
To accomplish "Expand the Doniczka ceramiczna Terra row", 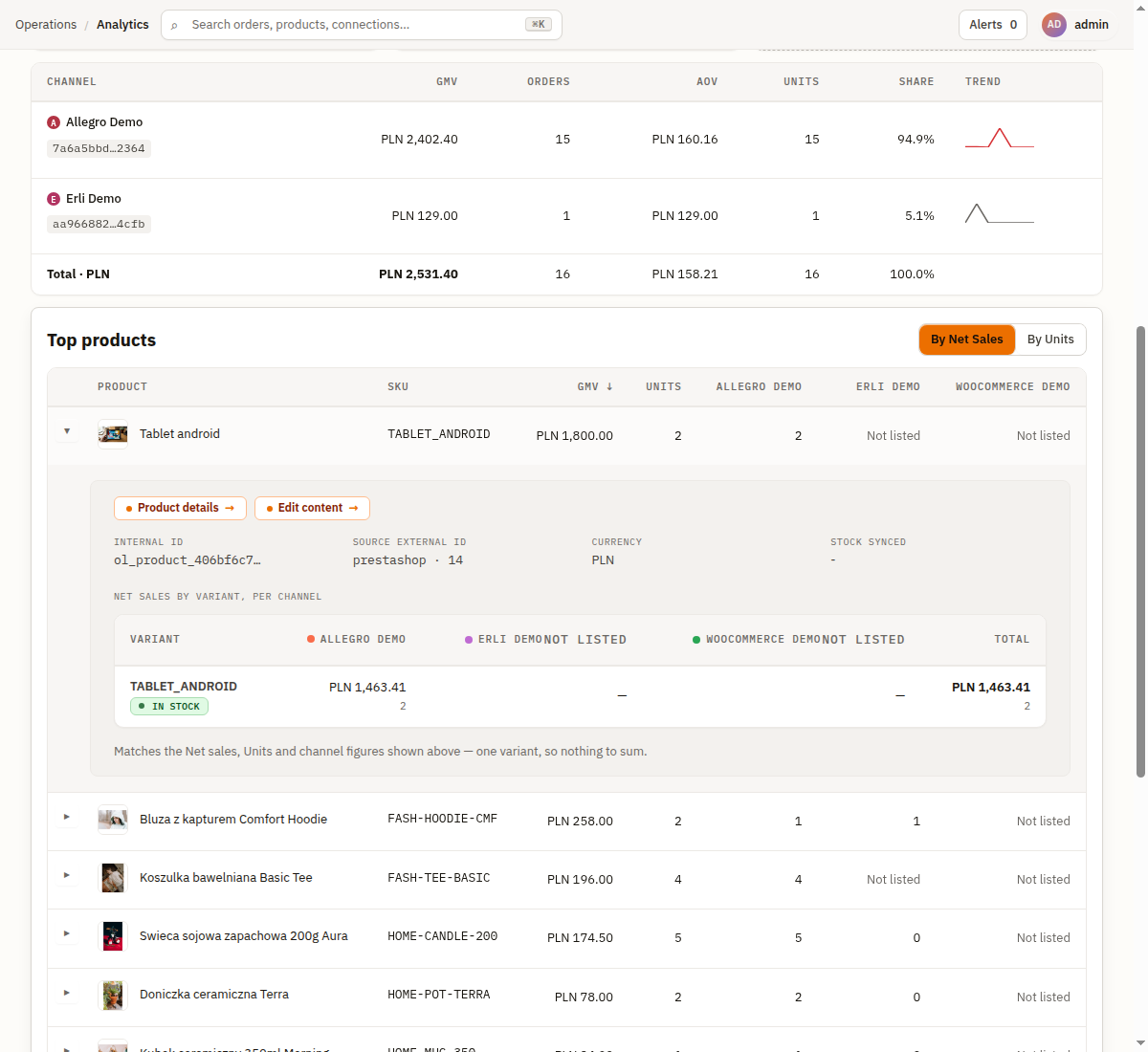I will [67, 994].
